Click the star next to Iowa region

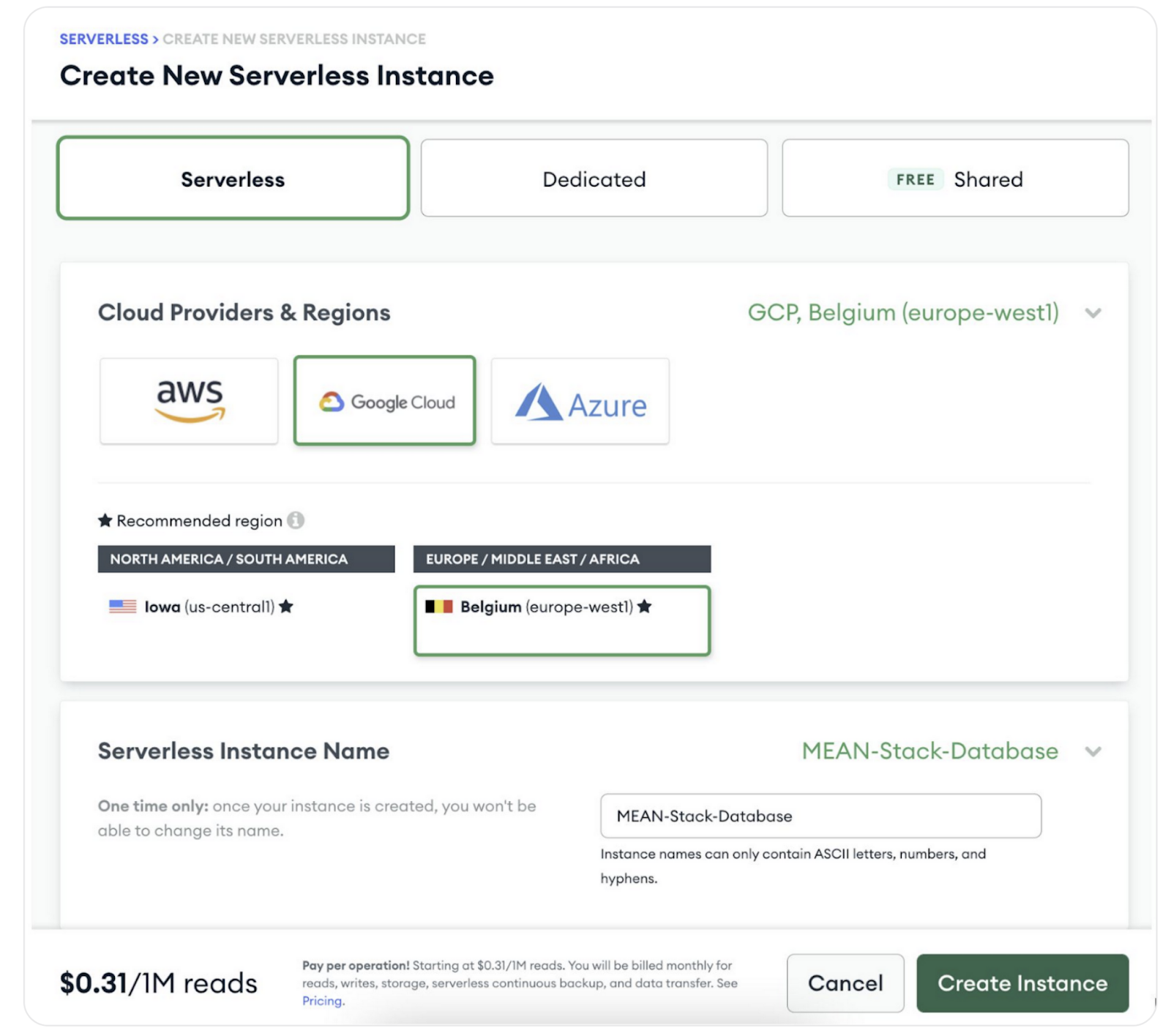click(x=286, y=607)
